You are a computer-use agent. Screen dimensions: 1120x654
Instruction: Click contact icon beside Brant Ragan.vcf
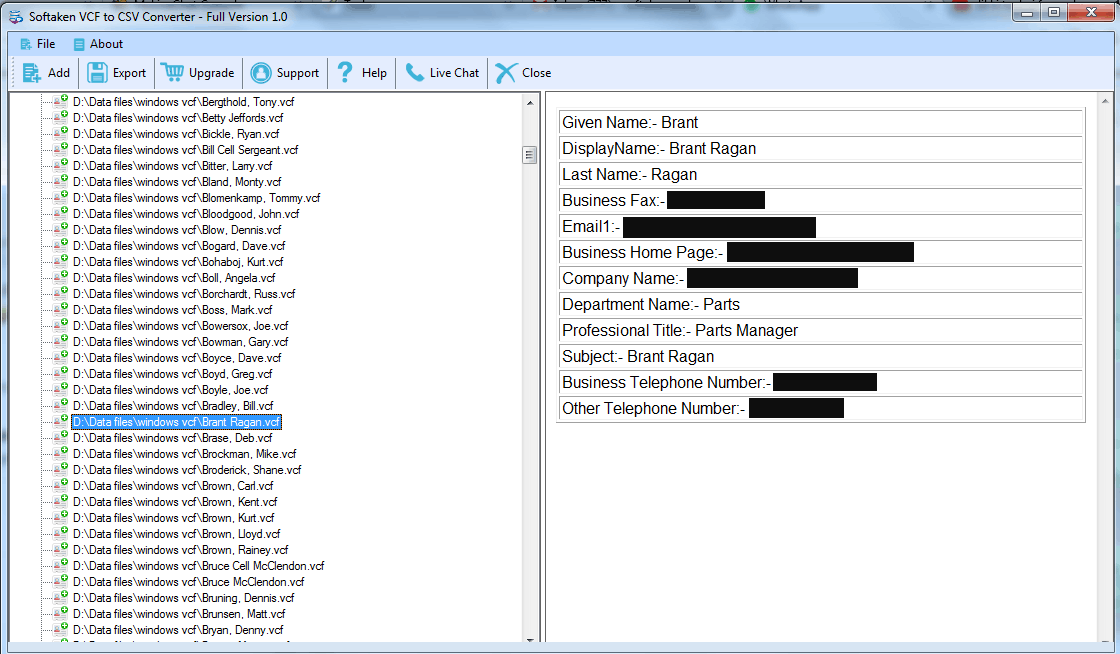[61, 421]
